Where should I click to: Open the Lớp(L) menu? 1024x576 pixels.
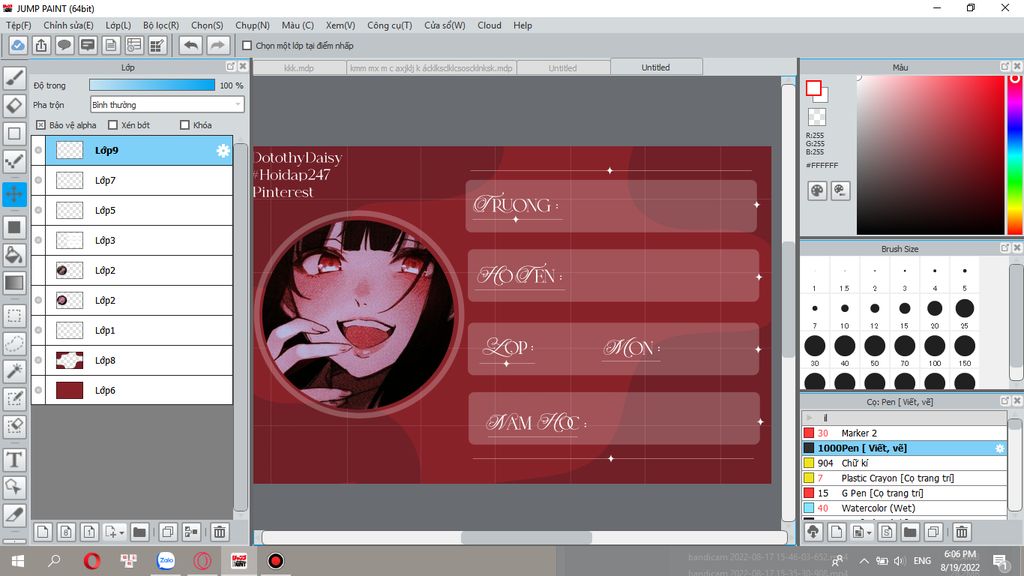click(x=118, y=25)
